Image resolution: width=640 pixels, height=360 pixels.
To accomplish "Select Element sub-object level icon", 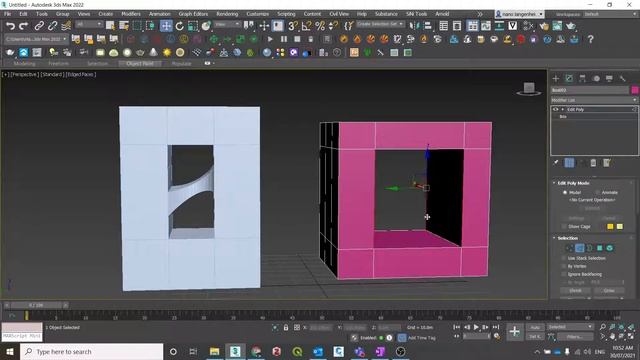I will [x=609, y=248].
